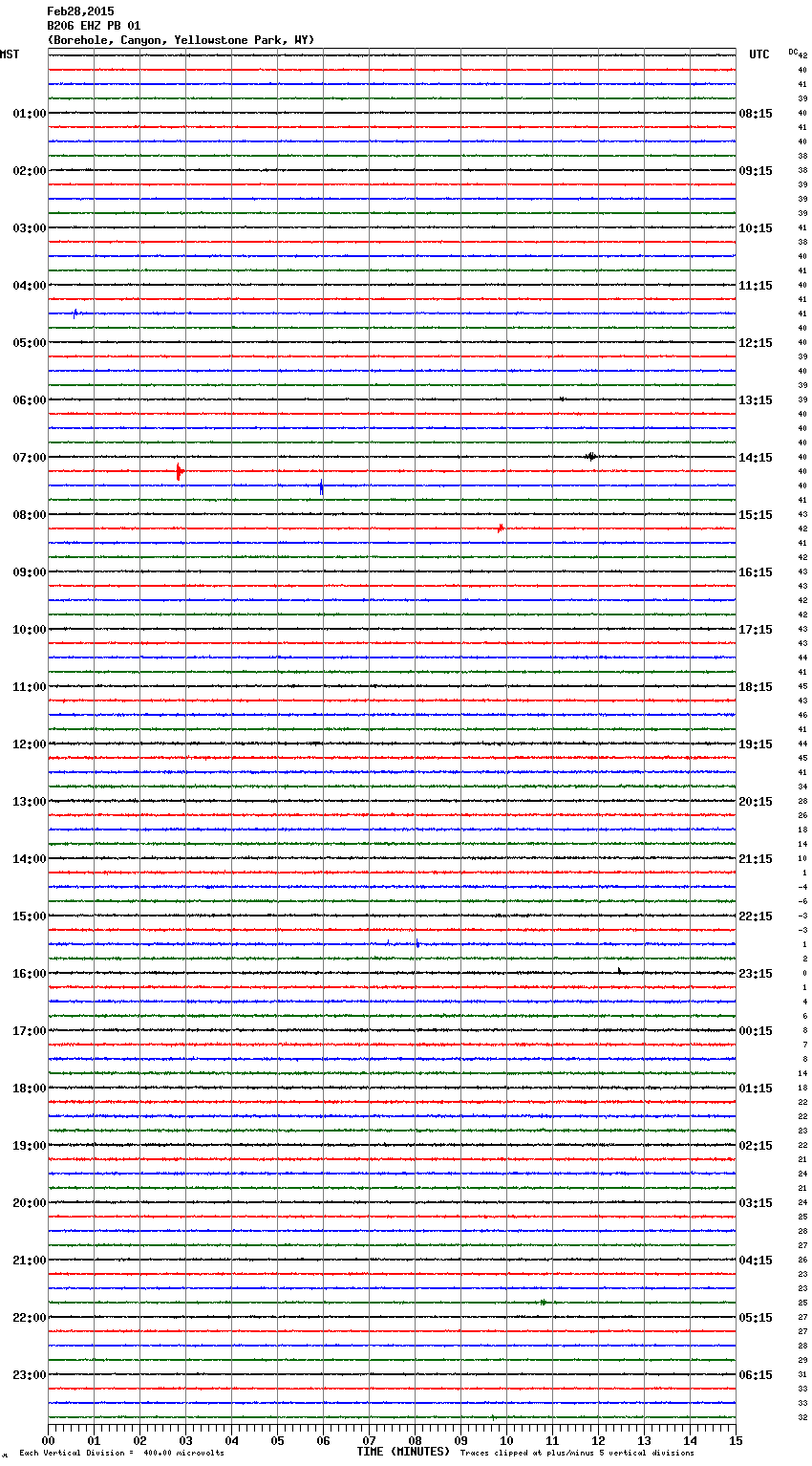
Task: Click the 18:15 UTC time label
Action: (x=756, y=687)
